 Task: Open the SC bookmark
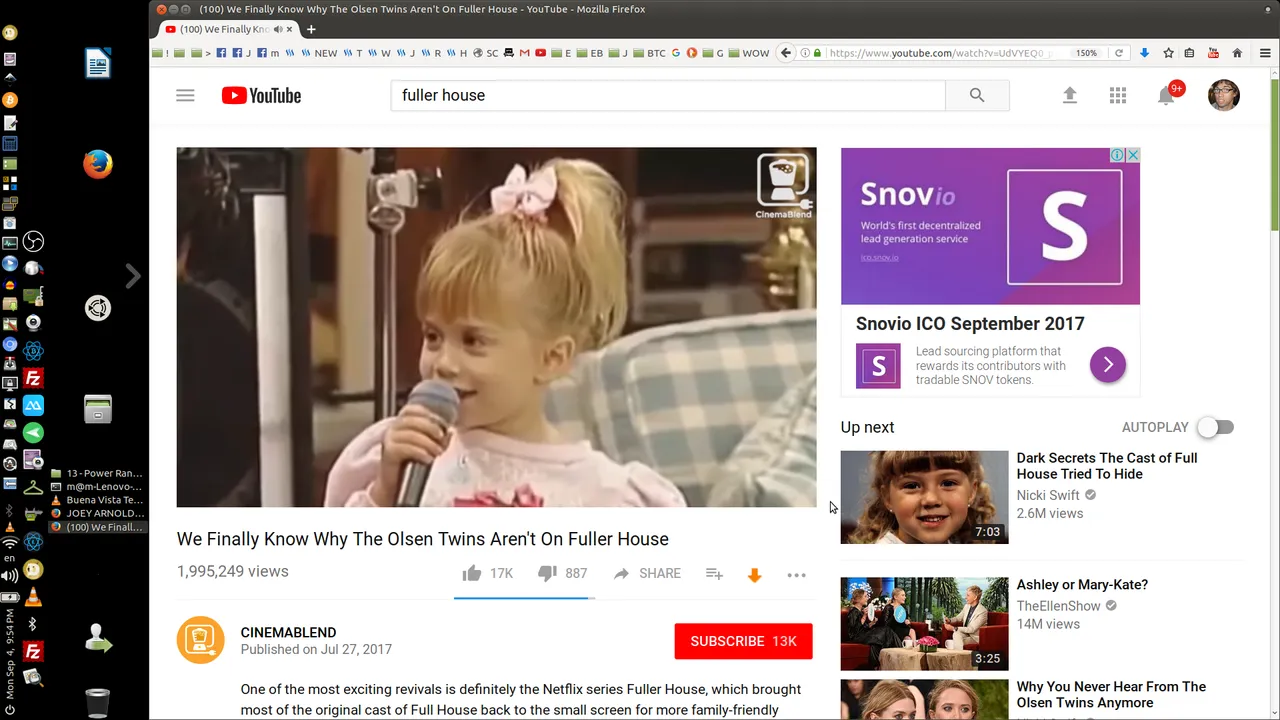(x=485, y=53)
